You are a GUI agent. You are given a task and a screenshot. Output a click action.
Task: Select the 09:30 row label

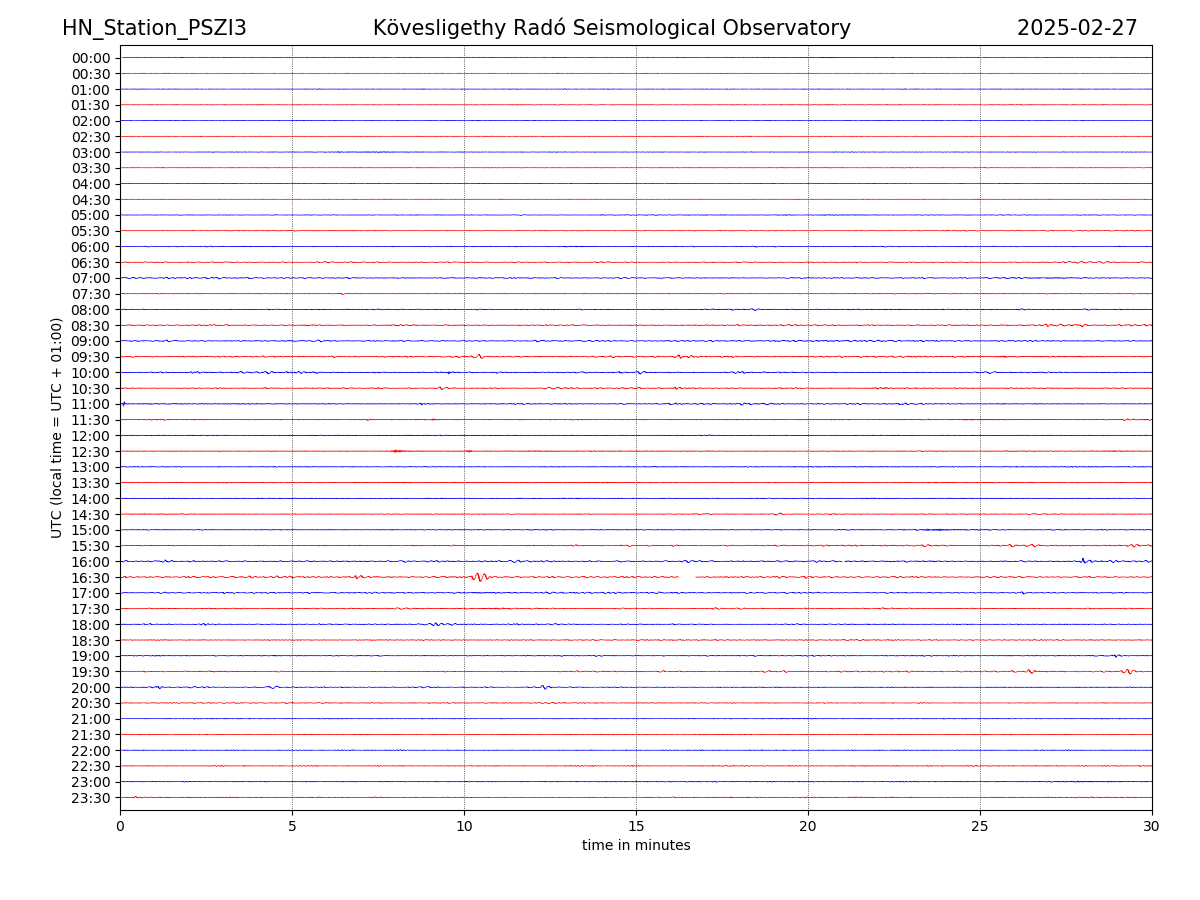point(91,357)
